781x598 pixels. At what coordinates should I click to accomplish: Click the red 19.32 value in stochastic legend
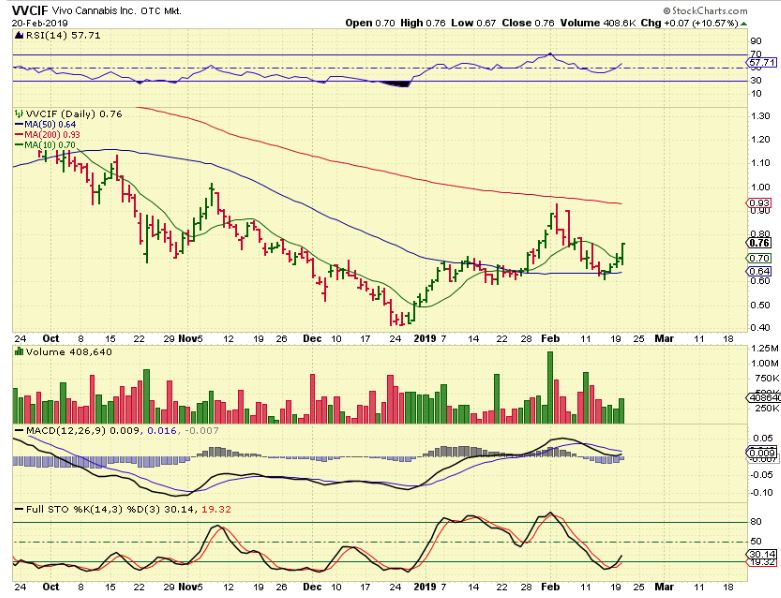[x=216, y=509]
